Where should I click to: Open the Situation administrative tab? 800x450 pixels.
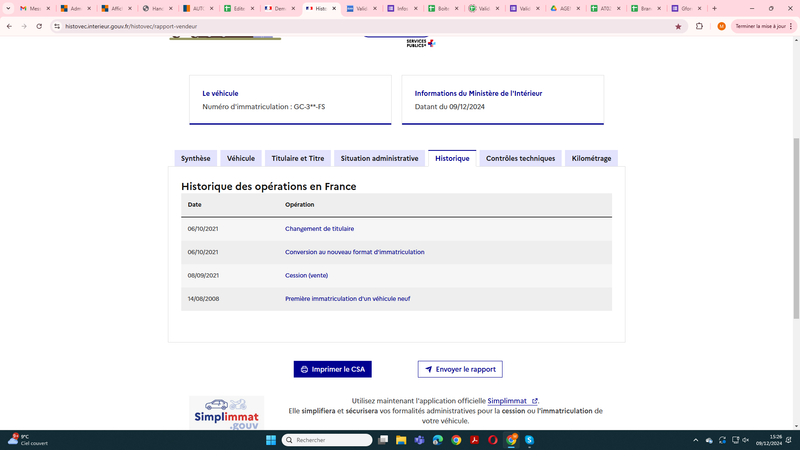380,158
